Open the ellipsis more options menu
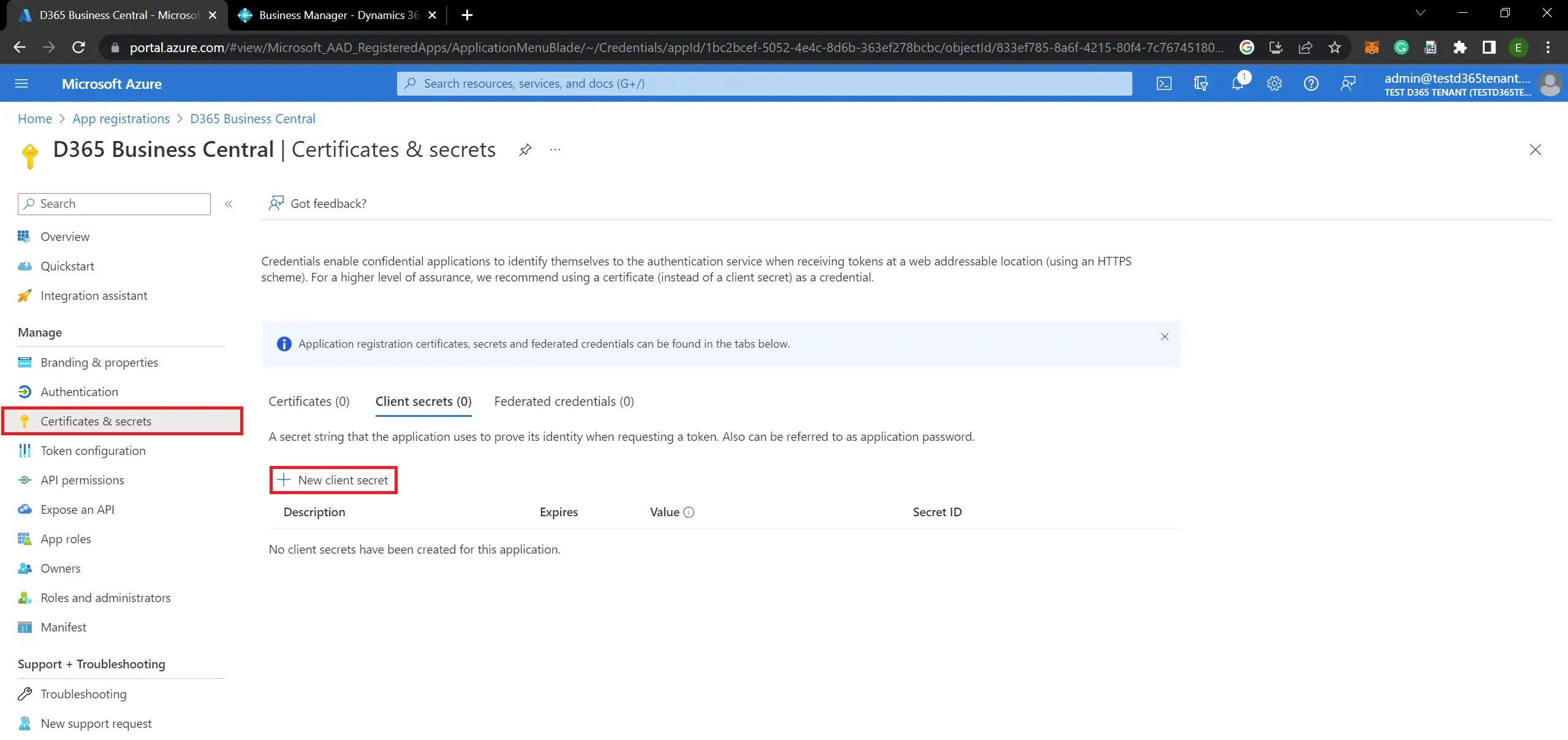 555,150
